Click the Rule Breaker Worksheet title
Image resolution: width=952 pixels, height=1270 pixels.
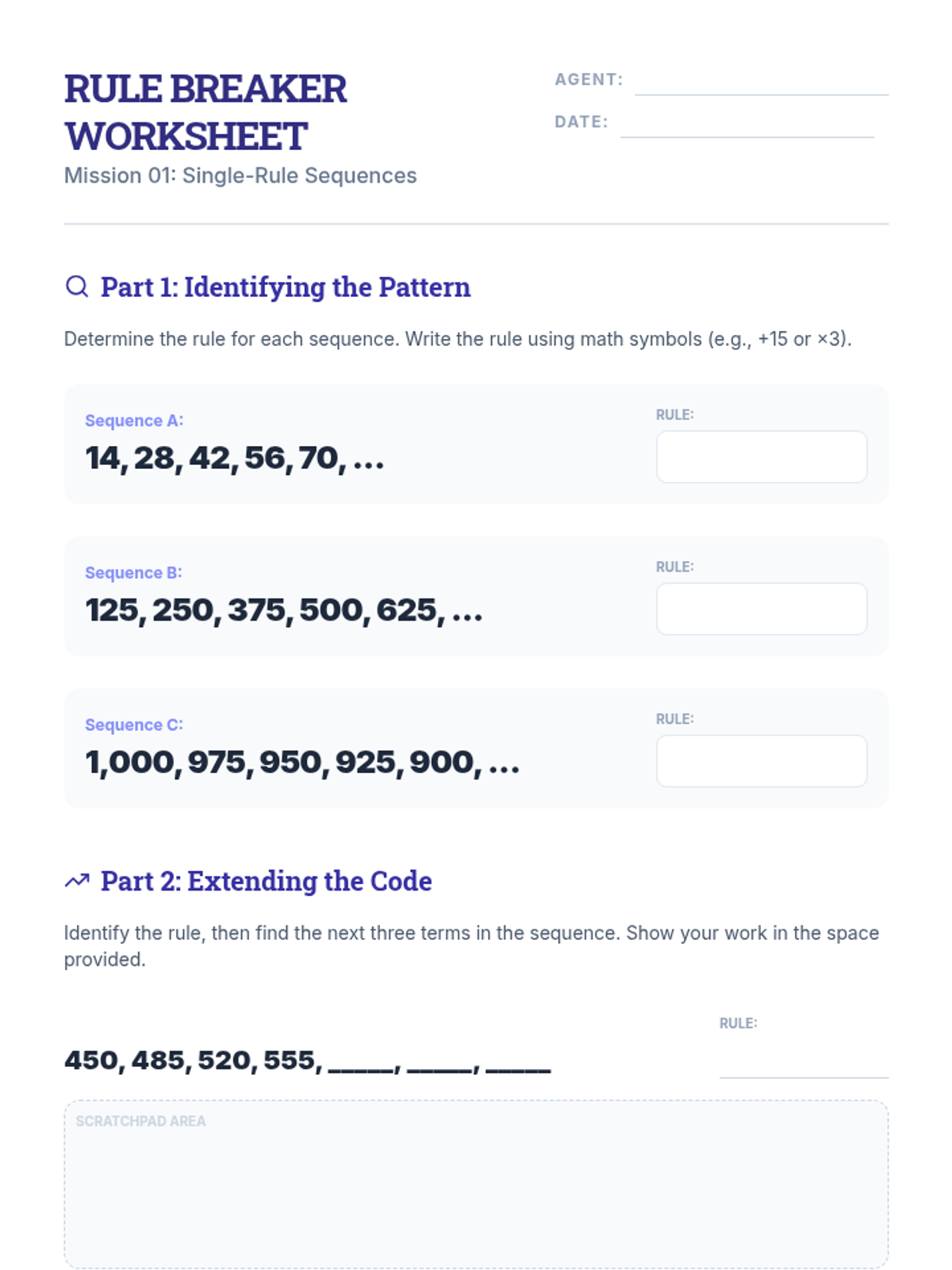pyautogui.click(x=205, y=112)
